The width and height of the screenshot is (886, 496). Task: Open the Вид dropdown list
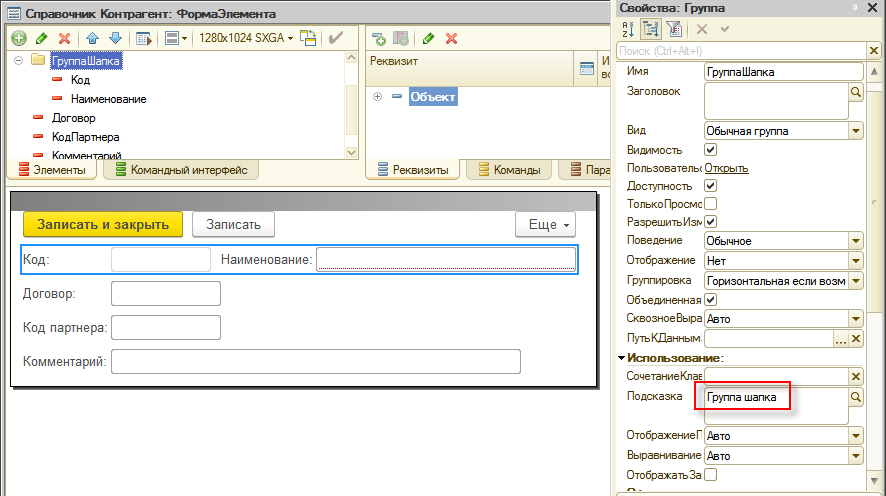click(x=856, y=130)
